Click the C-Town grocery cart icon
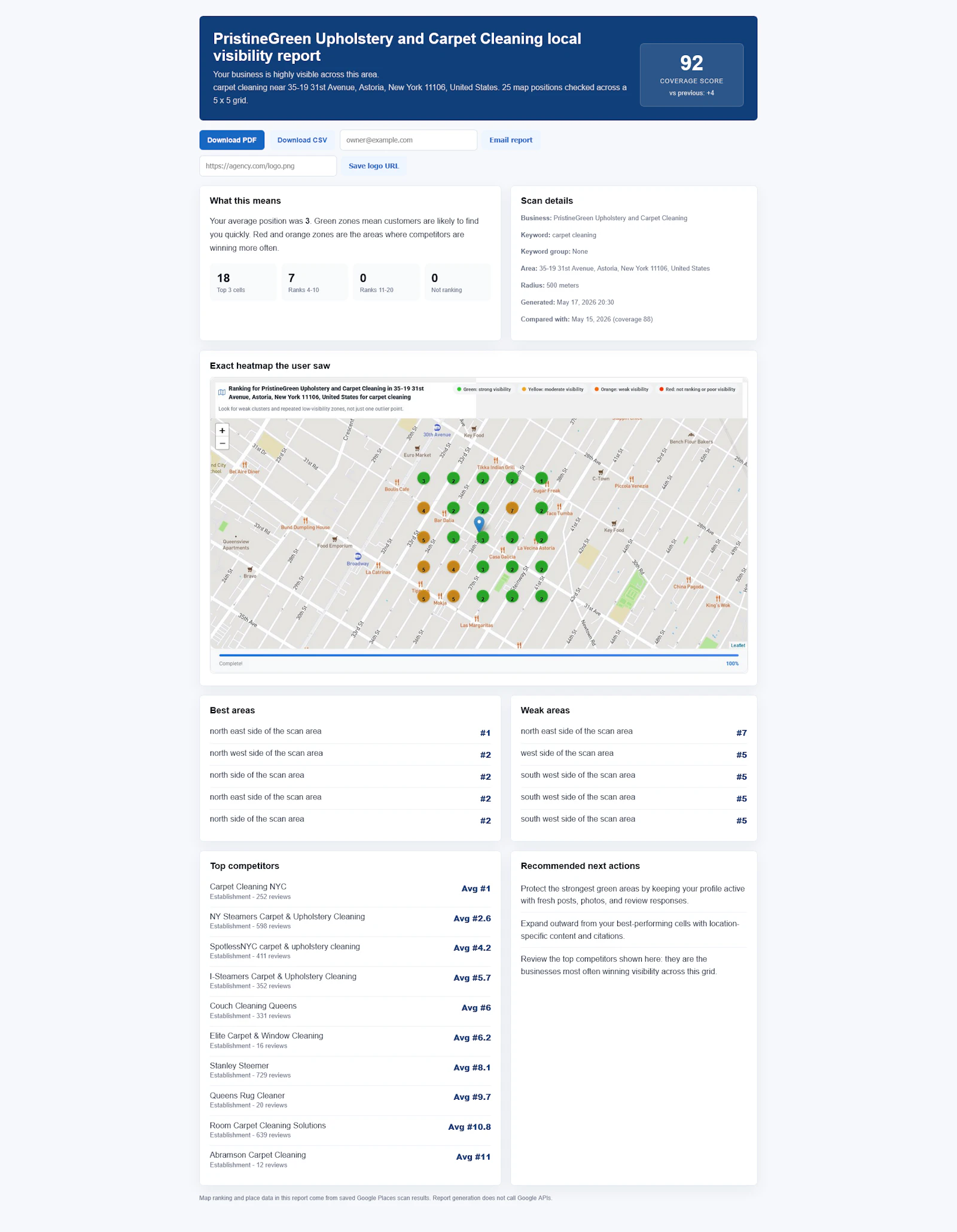The height and width of the screenshot is (1232, 957). coord(601,472)
